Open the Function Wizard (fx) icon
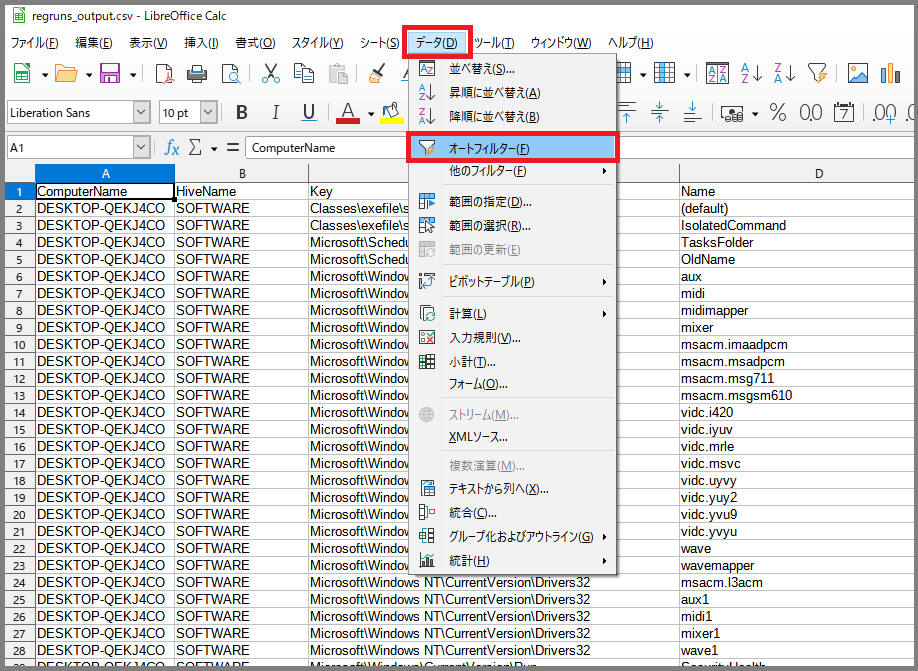The height and width of the screenshot is (671, 918). 172,148
